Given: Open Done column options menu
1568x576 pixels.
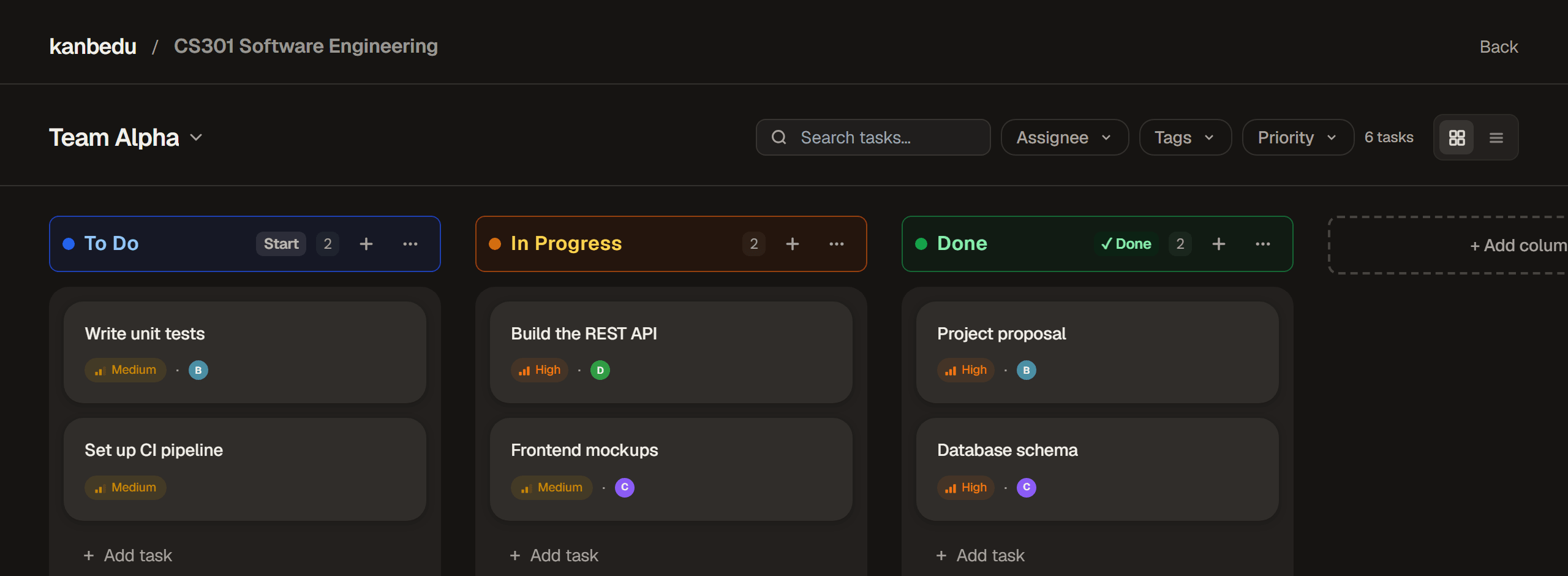Looking at the screenshot, I should pyautogui.click(x=1263, y=244).
